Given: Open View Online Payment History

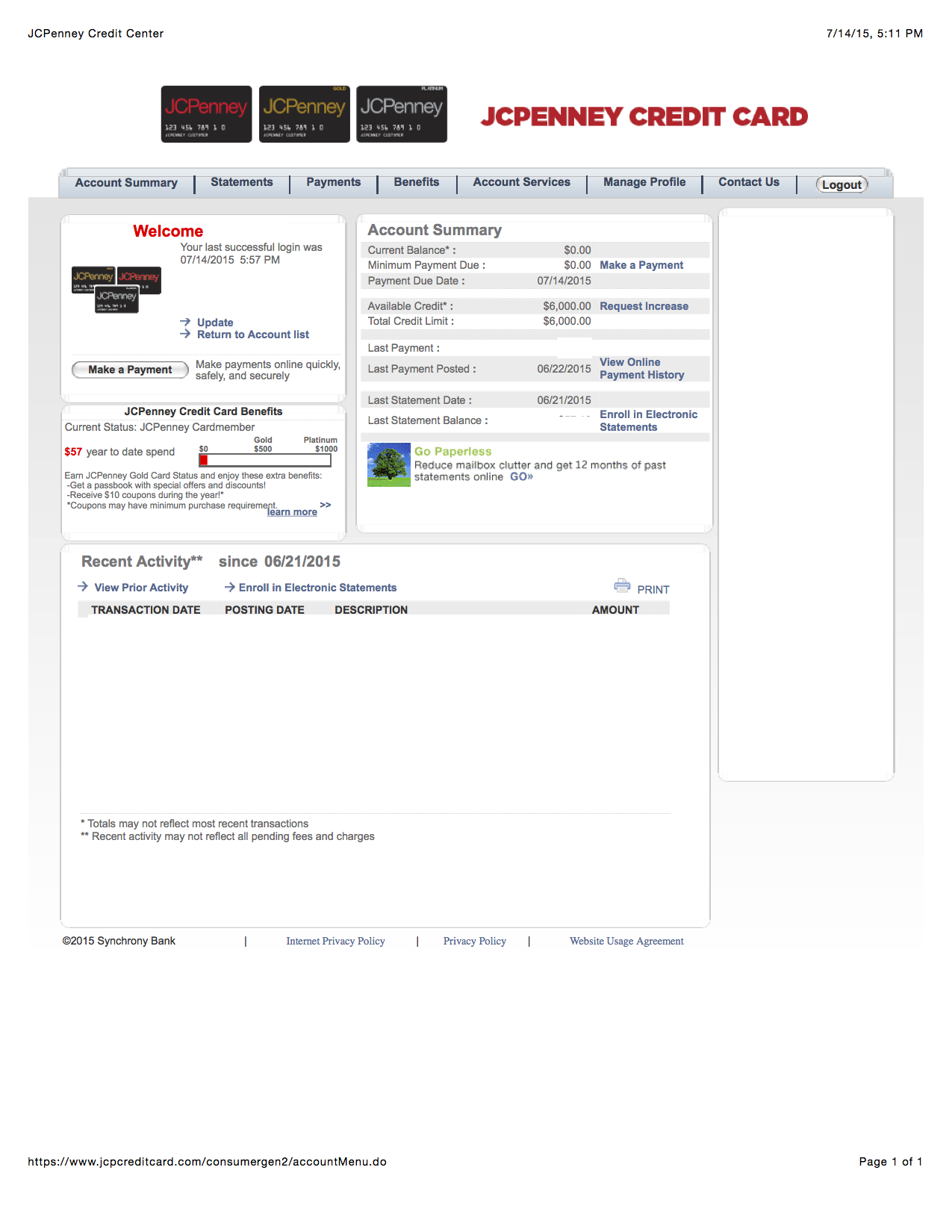Looking at the screenshot, I should pyautogui.click(x=641, y=368).
